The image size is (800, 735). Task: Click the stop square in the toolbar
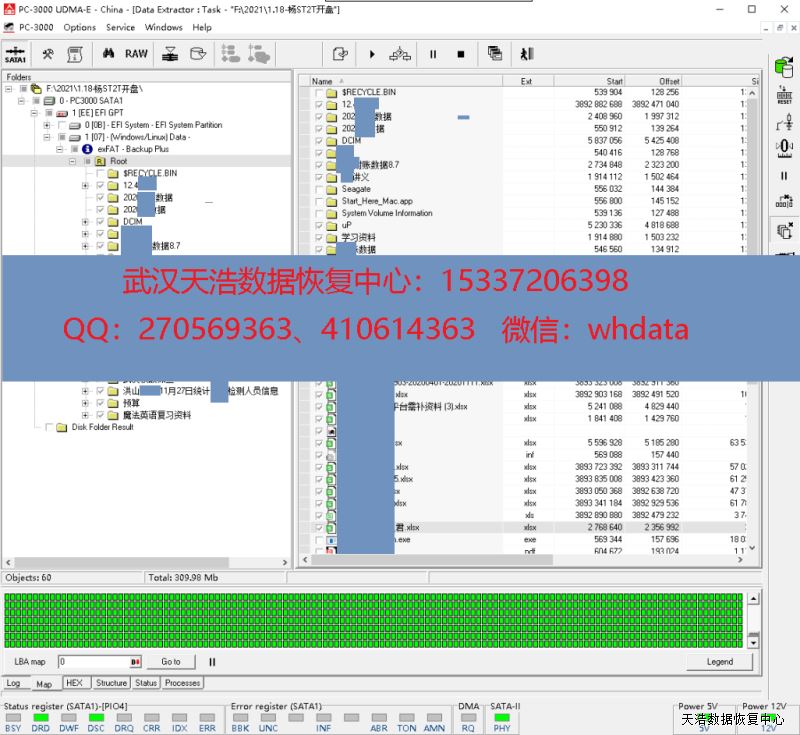[461, 54]
